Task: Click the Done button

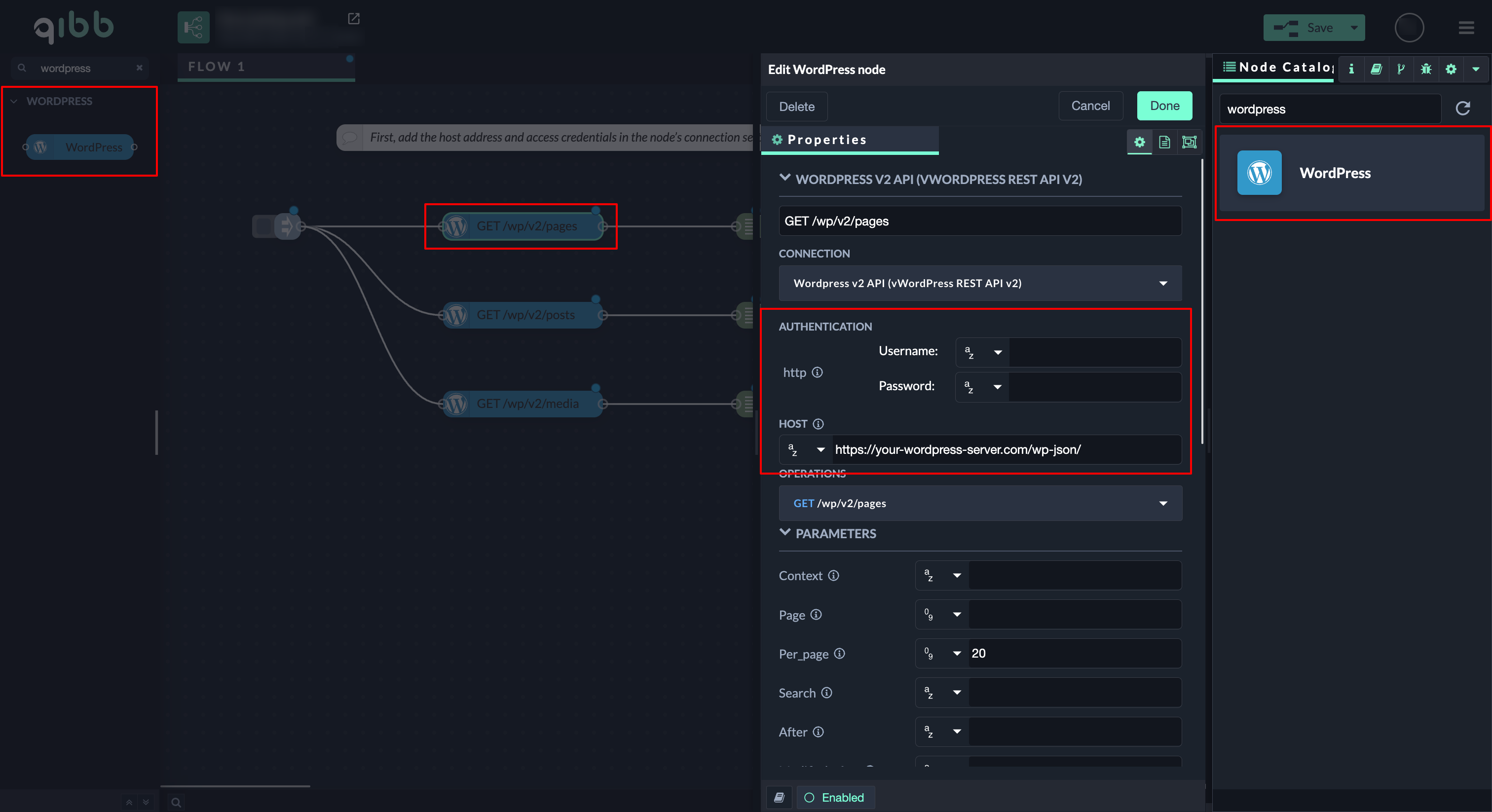Action: coord(1164,106)
